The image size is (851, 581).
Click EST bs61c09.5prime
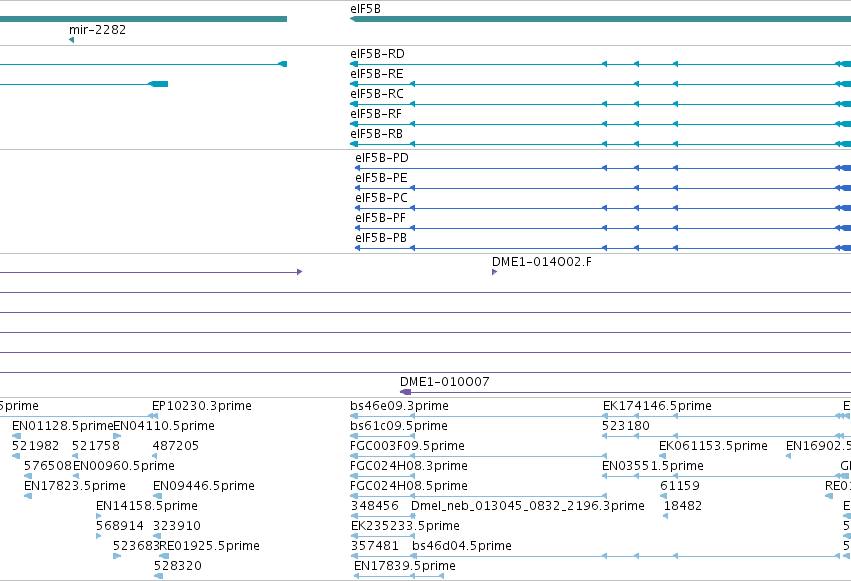pyautogui.click(x=399, y=426)
